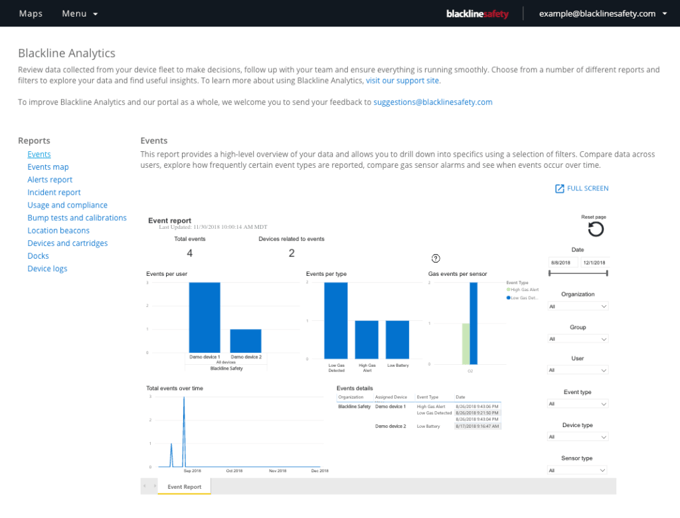Open the Event type filter dropdown
The width and height of the screenshot is (680, 518).
(578, 404)
